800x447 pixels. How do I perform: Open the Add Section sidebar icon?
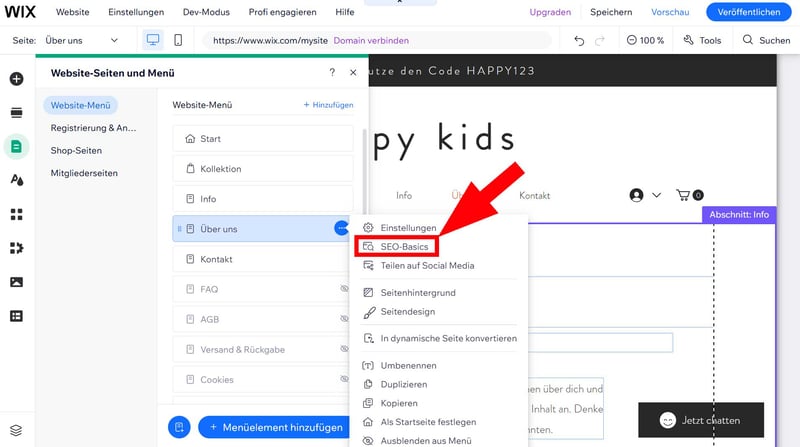(16, 112)
